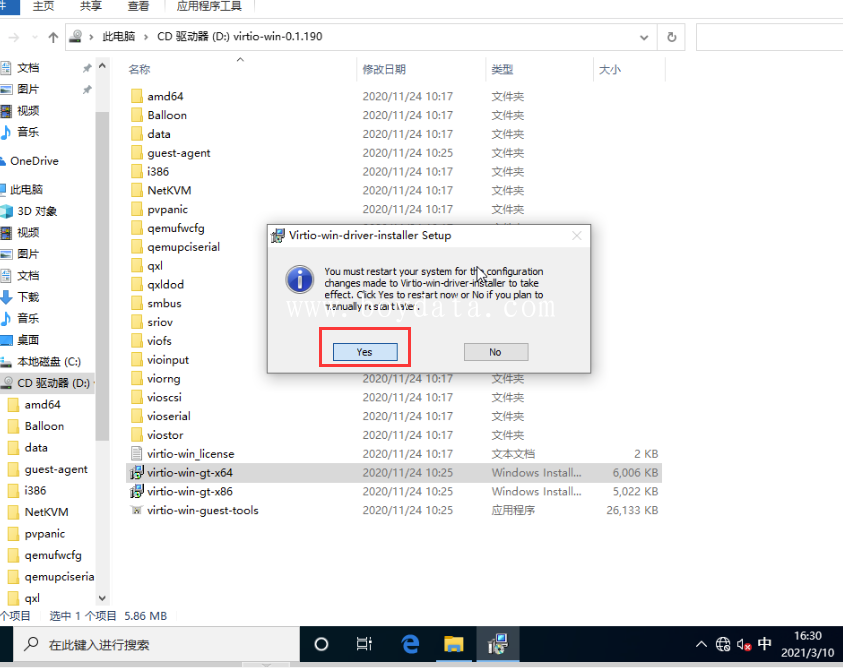Refresh the current folder view
Screen dimensions: 843x668
pyautogui.click(x=671, y=37)
